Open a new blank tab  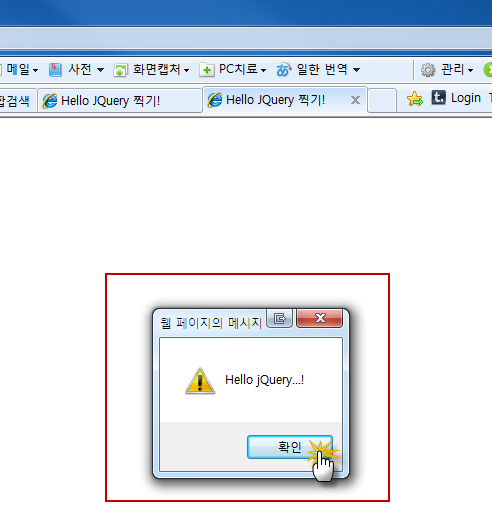[x=382, y=100]
